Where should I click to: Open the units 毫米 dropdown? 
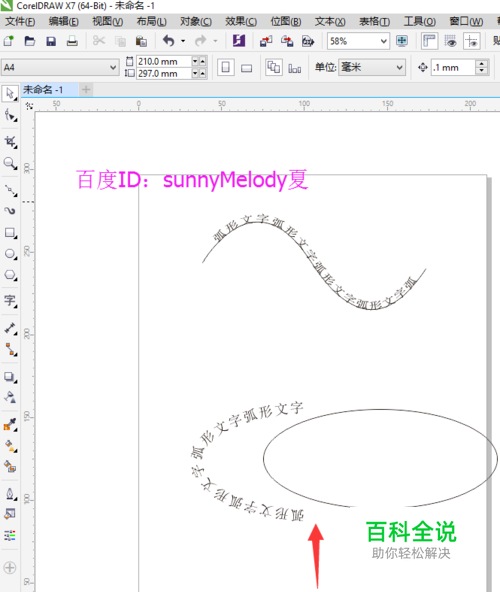pos(400,68)
